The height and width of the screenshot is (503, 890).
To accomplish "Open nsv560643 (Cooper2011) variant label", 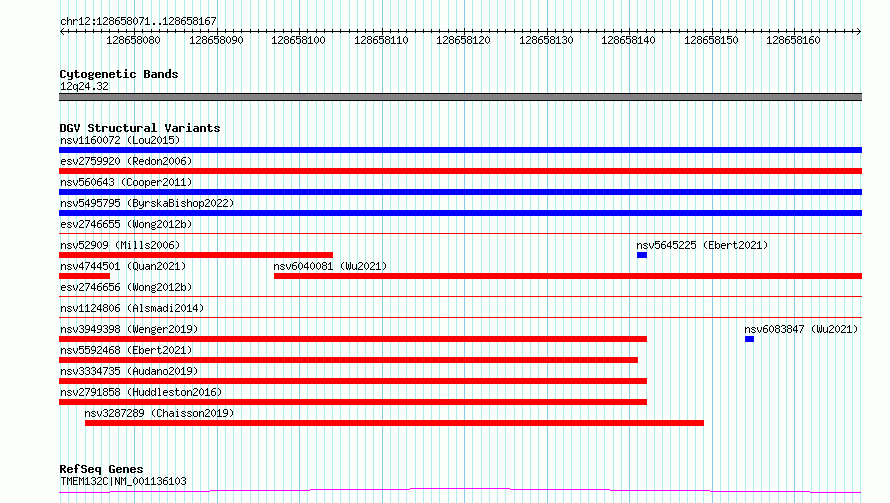I will (x=126, y=182).
